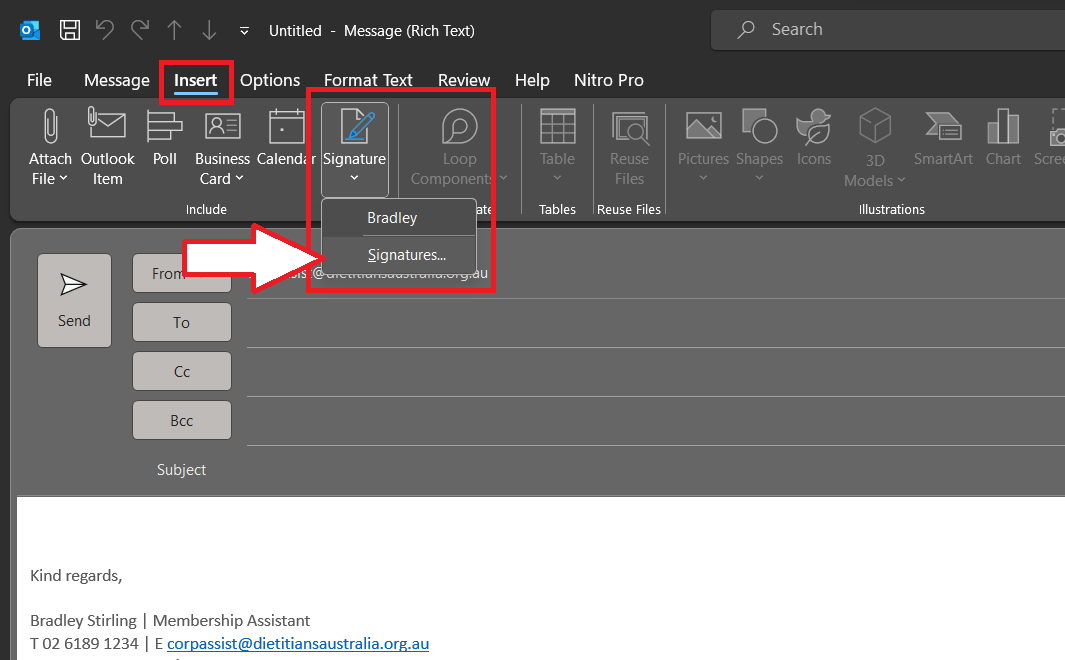Choose the Bradley signature from menu
This screenshot has height=660, width=1065.
(x=392, y=218)
